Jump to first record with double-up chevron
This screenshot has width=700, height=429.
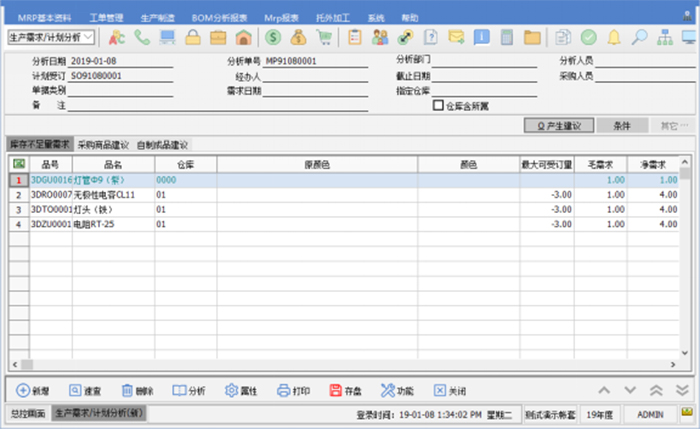click(656, 390)
